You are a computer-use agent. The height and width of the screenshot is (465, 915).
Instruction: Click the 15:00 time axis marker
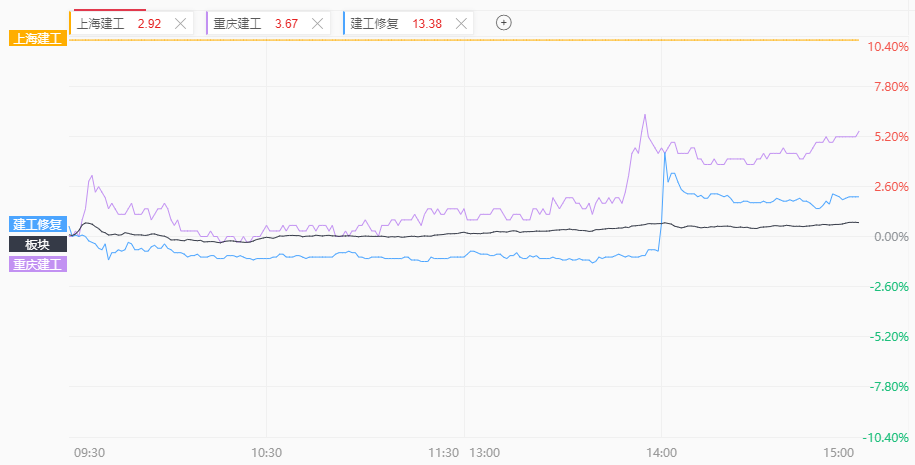[x=838, y=453]
